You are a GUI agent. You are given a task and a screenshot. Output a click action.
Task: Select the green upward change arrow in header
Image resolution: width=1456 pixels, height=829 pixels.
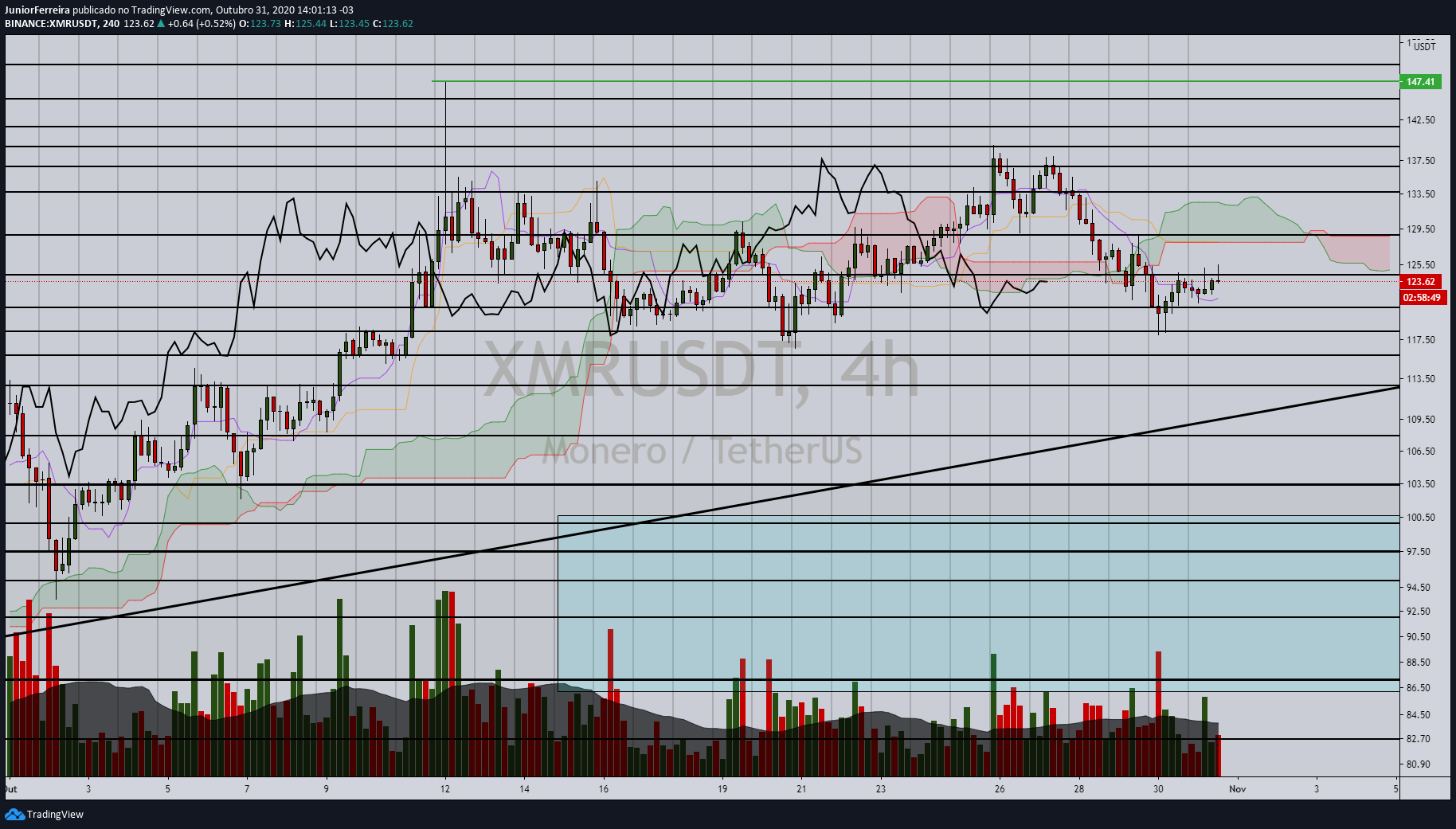click(x=162, y=24)
